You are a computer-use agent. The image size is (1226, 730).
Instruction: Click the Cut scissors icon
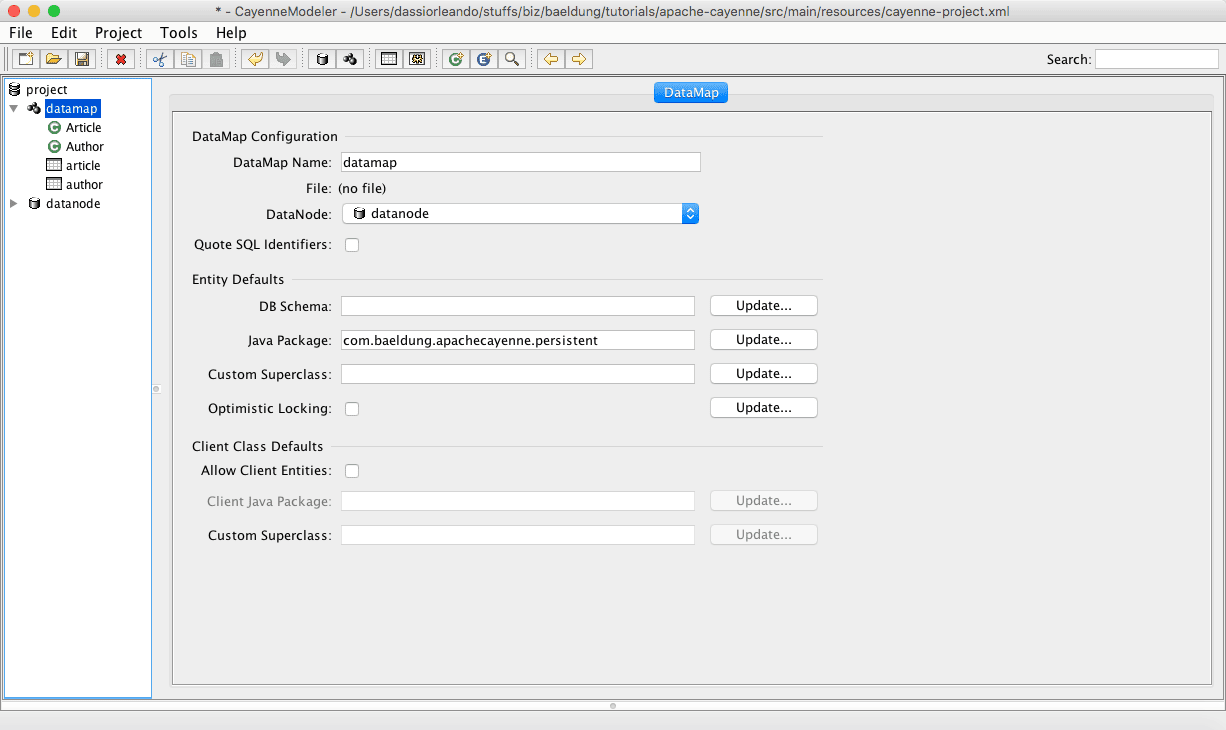(x=160, y=60)
